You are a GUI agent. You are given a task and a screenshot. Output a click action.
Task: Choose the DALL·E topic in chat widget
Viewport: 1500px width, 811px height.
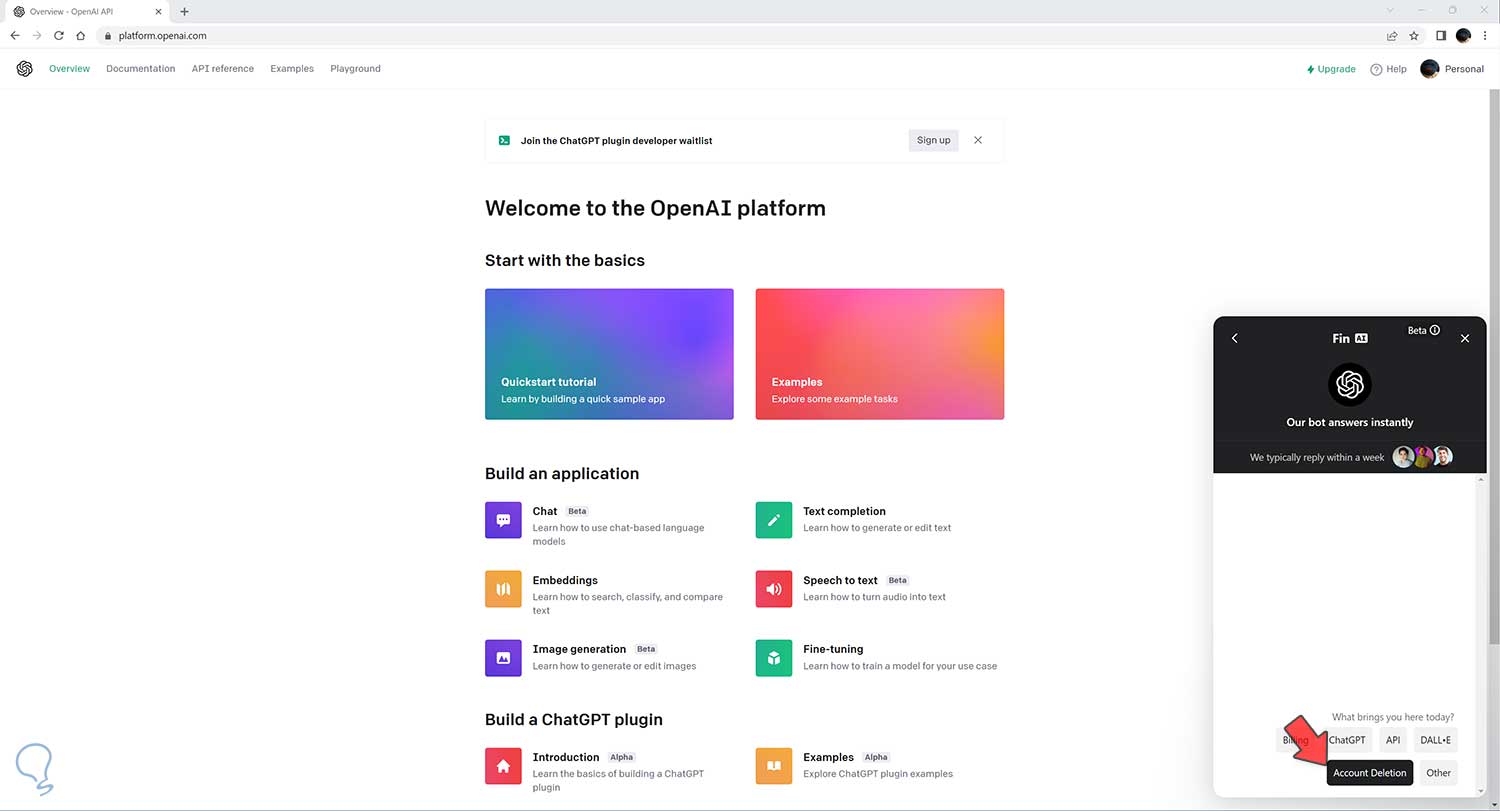pos(1435,741)
